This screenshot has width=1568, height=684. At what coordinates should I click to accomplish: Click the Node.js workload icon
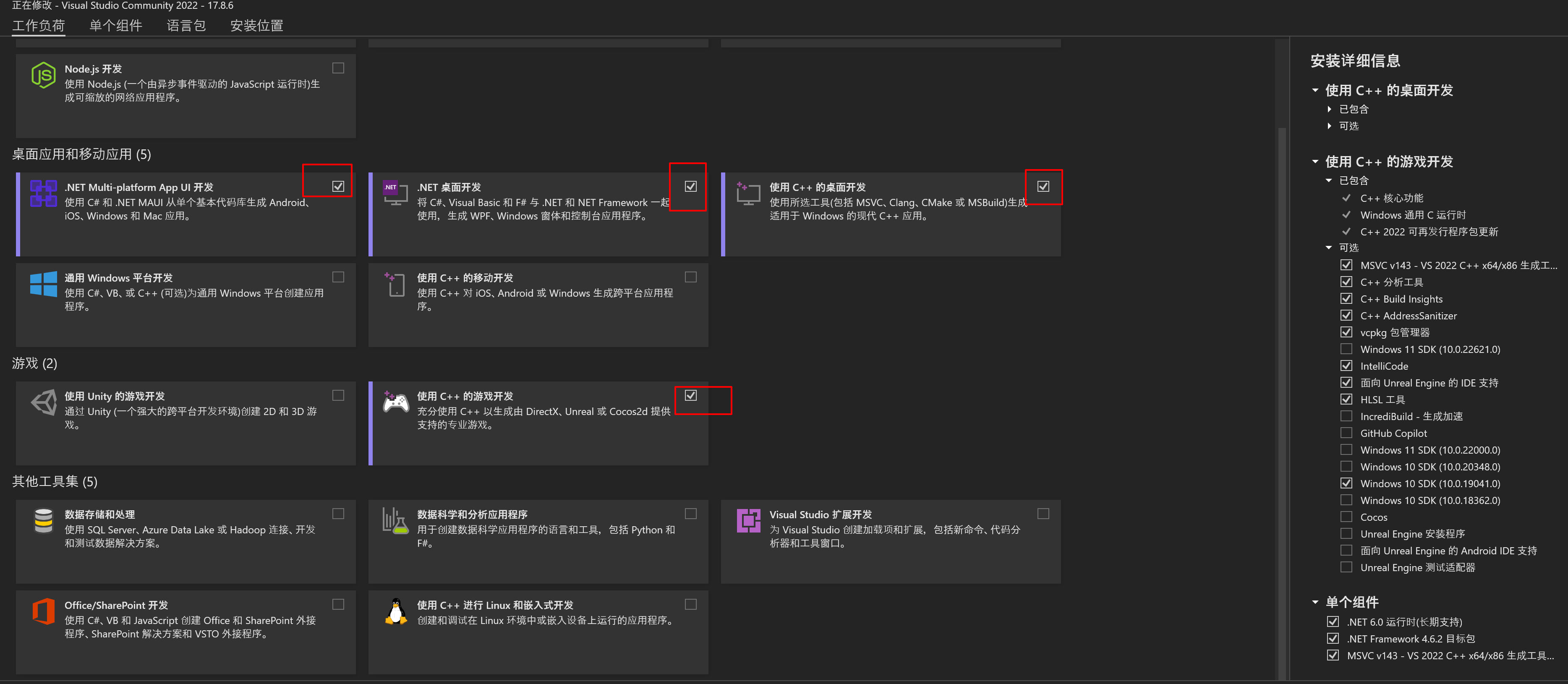pyautogui.click(x=43, y=76)
